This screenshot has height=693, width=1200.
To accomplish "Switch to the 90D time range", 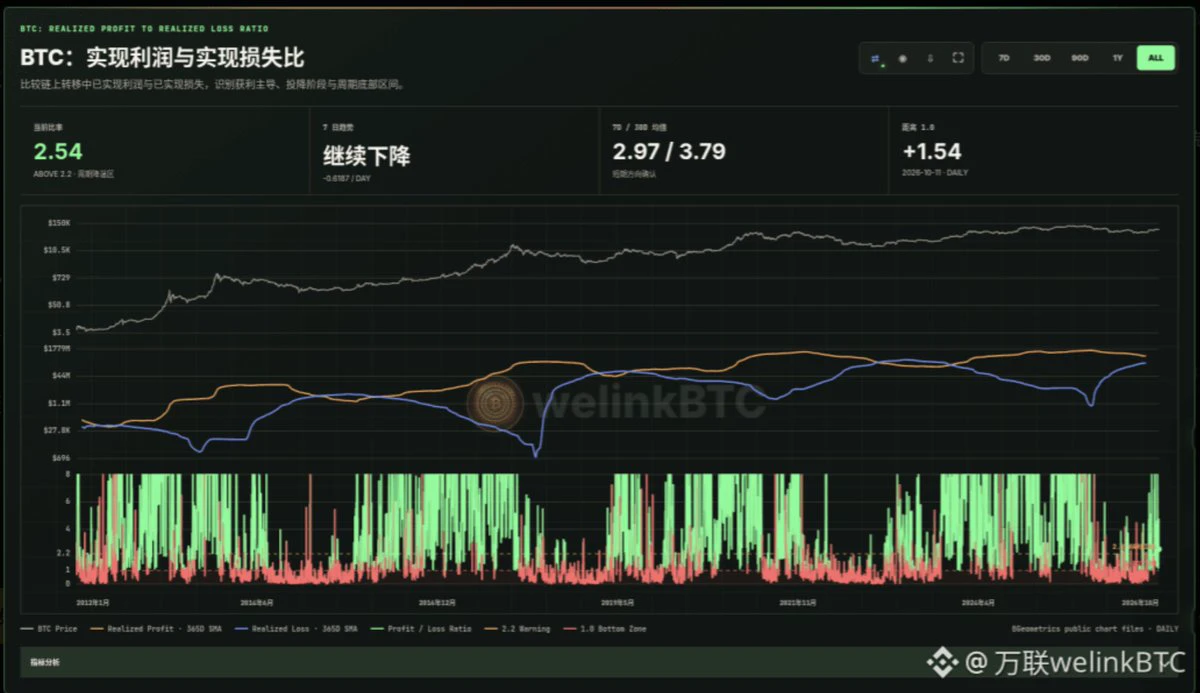I will (x=1080, y=58).
